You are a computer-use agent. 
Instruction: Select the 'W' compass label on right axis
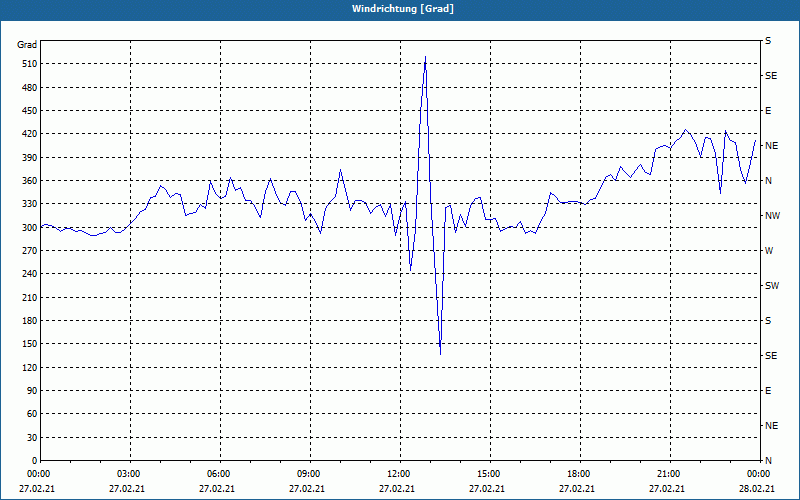(x=769, y=251)
